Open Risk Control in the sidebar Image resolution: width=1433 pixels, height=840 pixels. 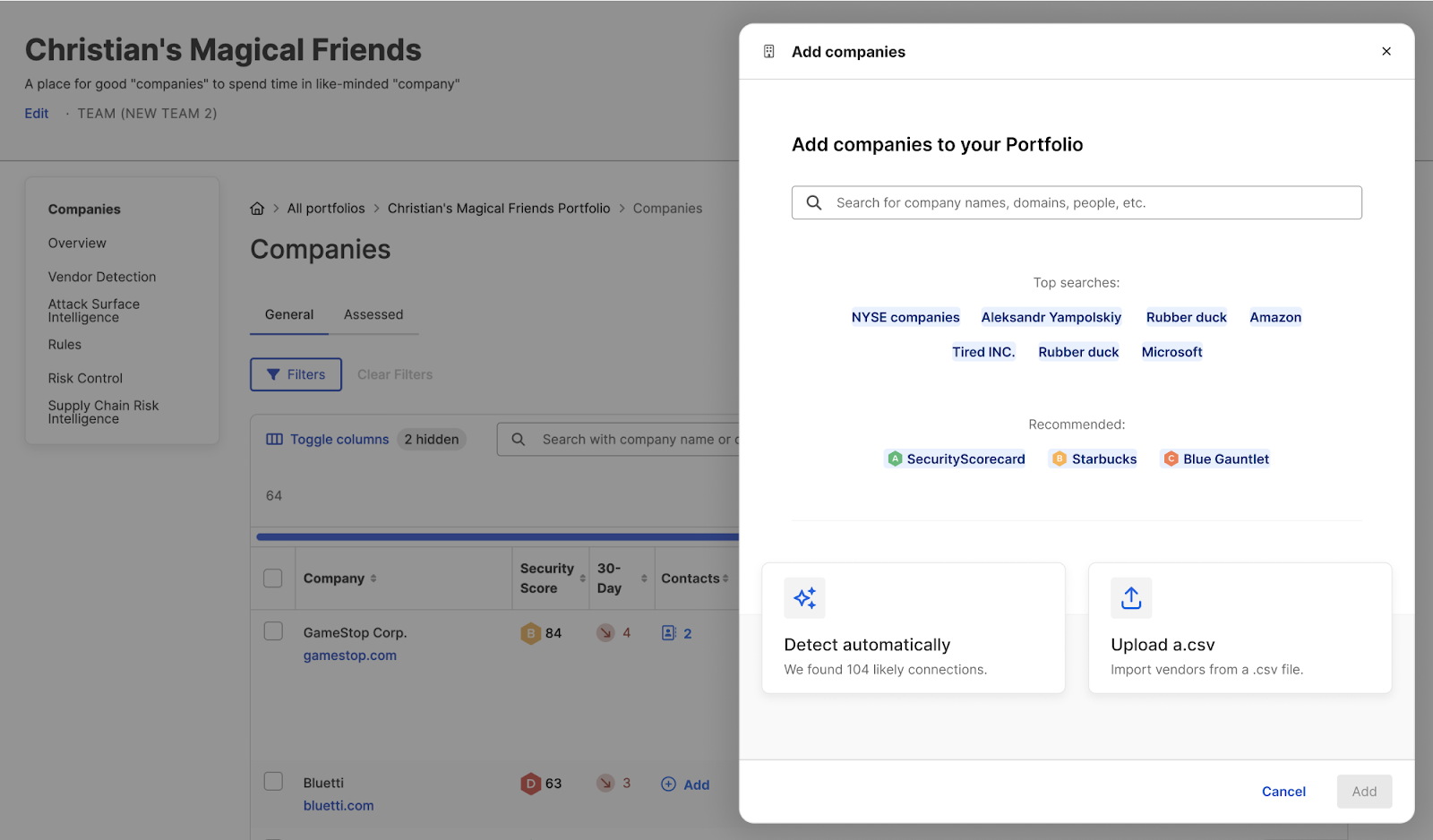[x=85, y=379]
